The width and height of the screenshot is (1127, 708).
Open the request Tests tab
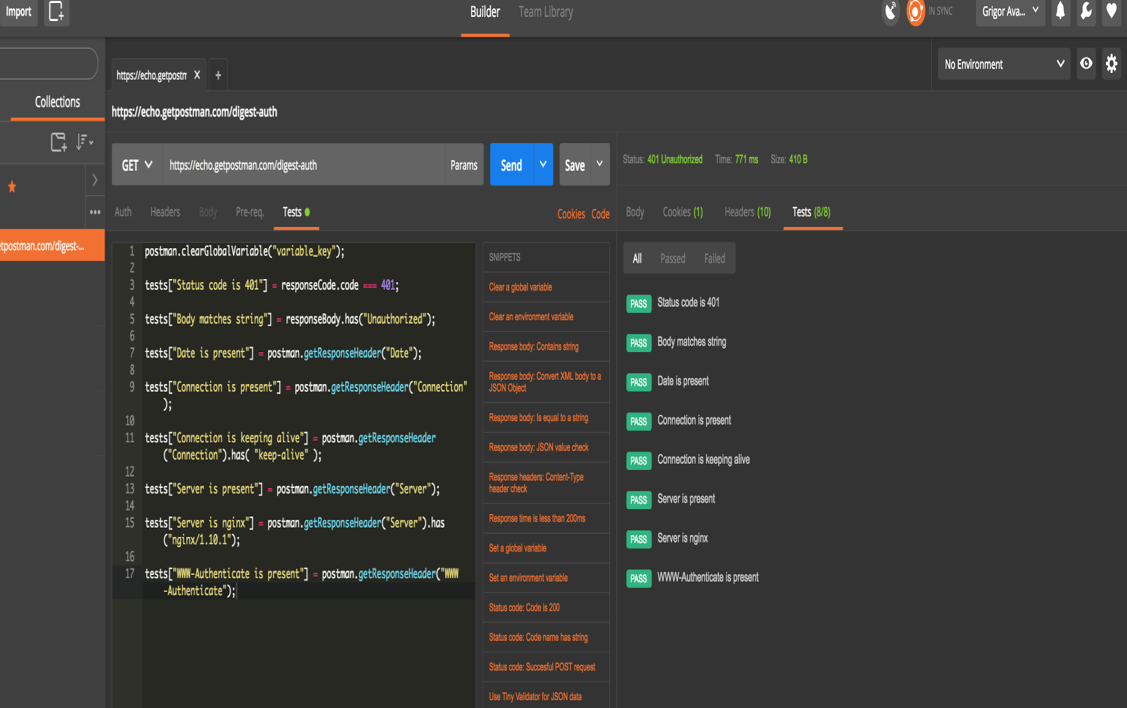296,212
